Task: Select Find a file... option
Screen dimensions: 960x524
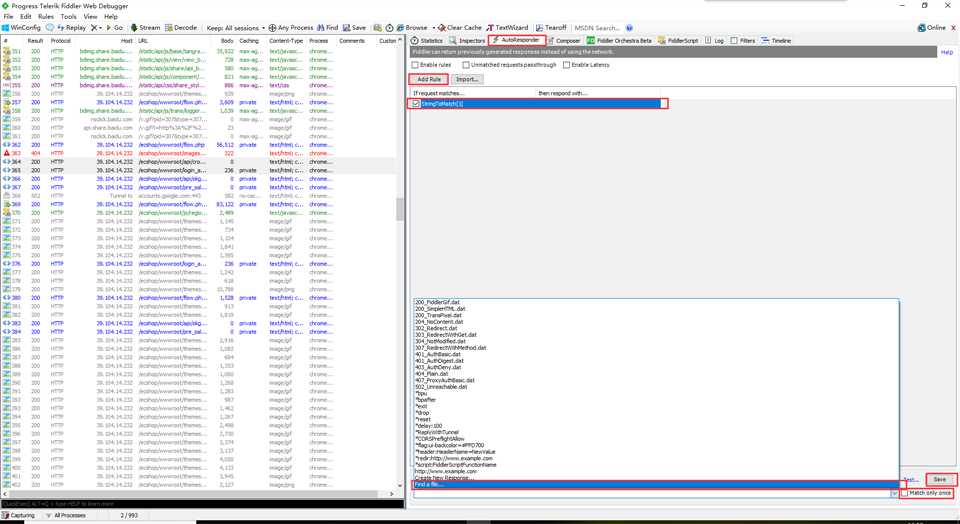Action: click(x=656, y=485)
